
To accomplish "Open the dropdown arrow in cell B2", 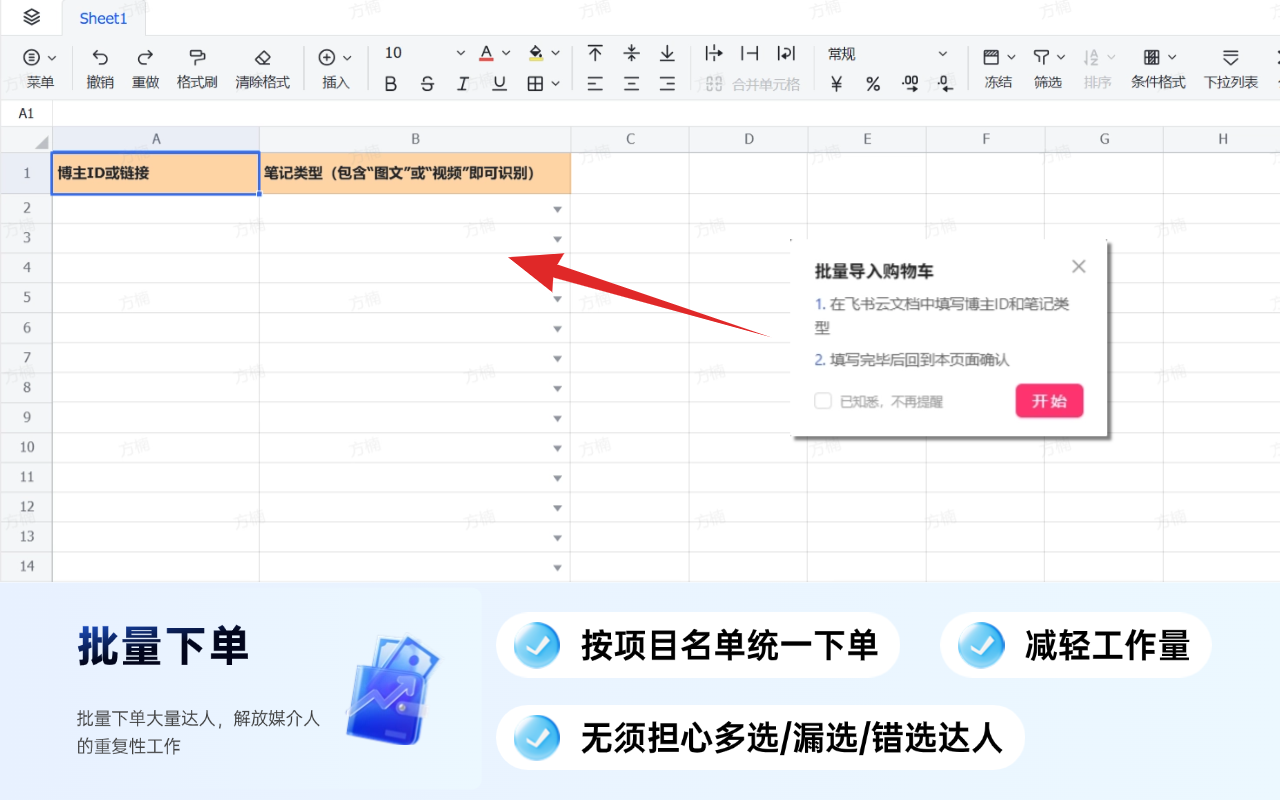I will point(557,208).
